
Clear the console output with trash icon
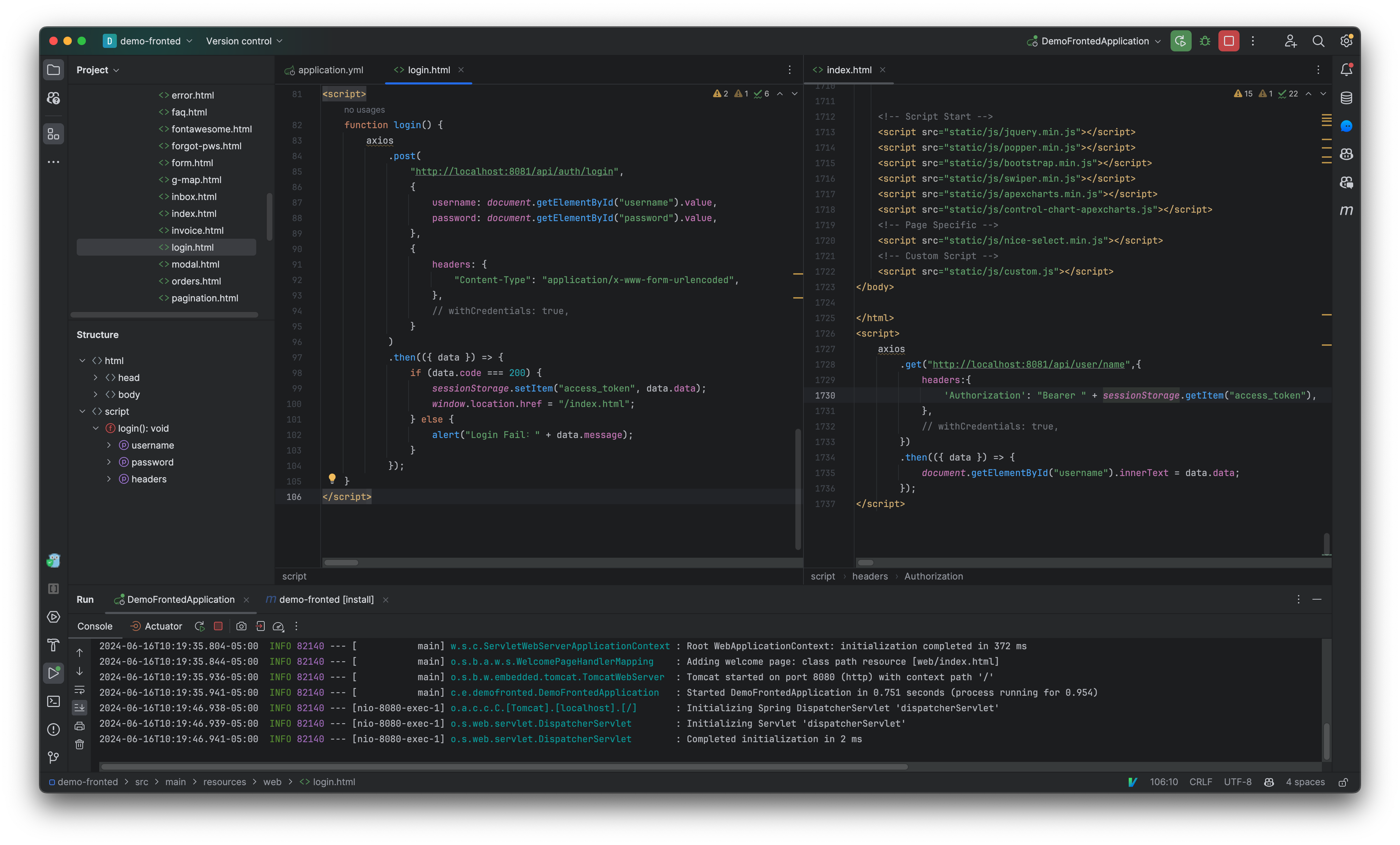80,744
